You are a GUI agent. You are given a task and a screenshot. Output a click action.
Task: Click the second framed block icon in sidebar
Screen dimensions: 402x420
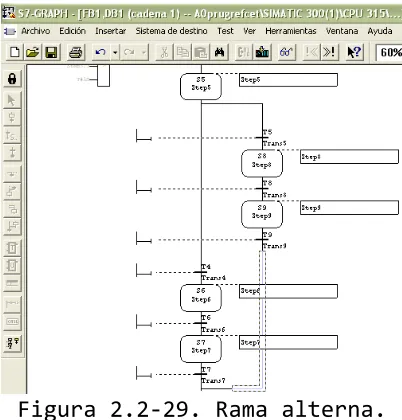click(x=12, y=265)
